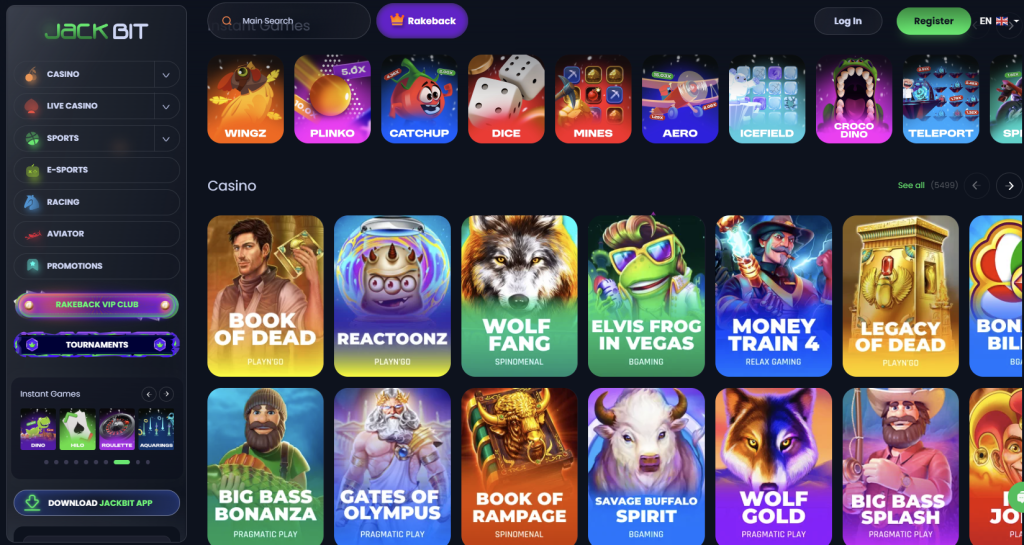The image size is (1024, 545).
Task: Open the EN language dropdown
Action: tap(999, 21)
